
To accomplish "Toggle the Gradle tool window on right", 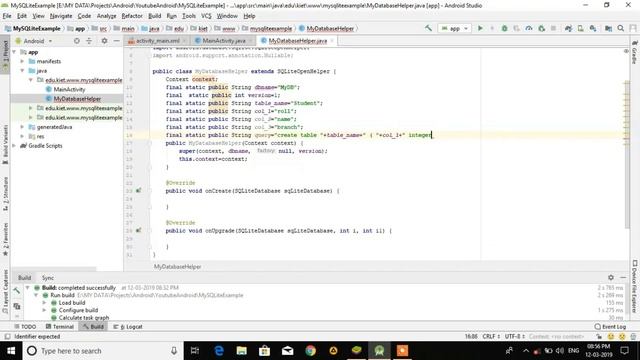I will [x=634, y=52].
